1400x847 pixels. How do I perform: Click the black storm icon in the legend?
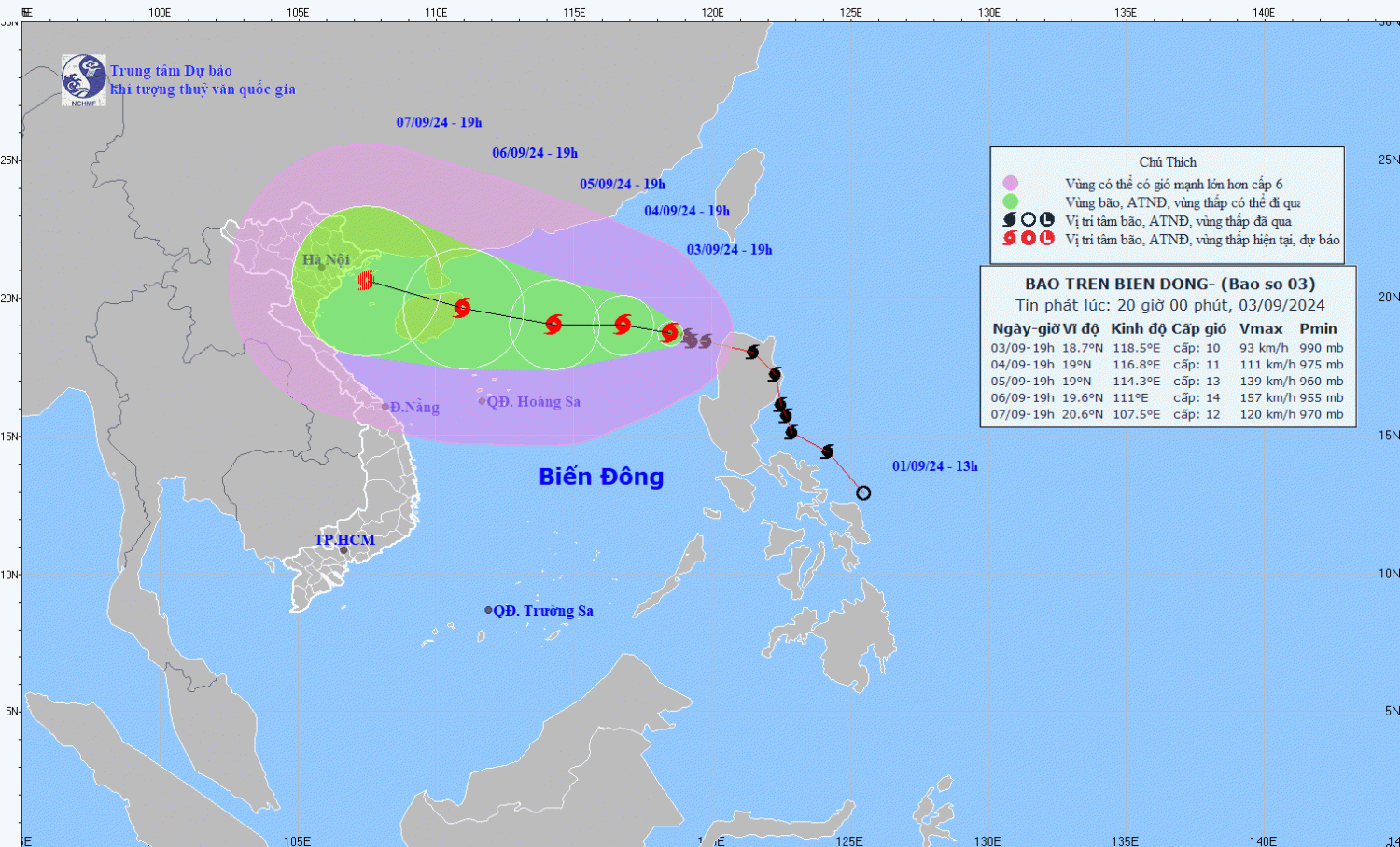[1009, 220]
